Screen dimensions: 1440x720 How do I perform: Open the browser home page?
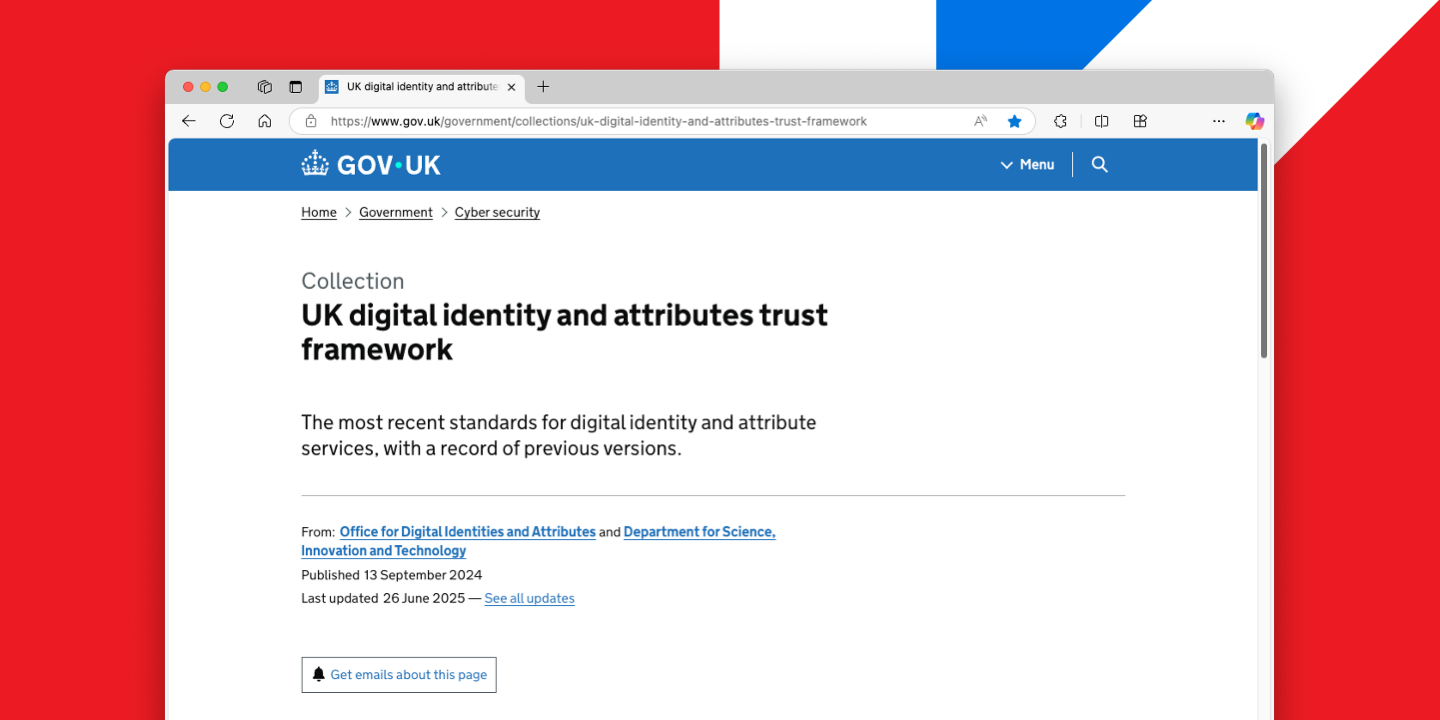point(263,120)
